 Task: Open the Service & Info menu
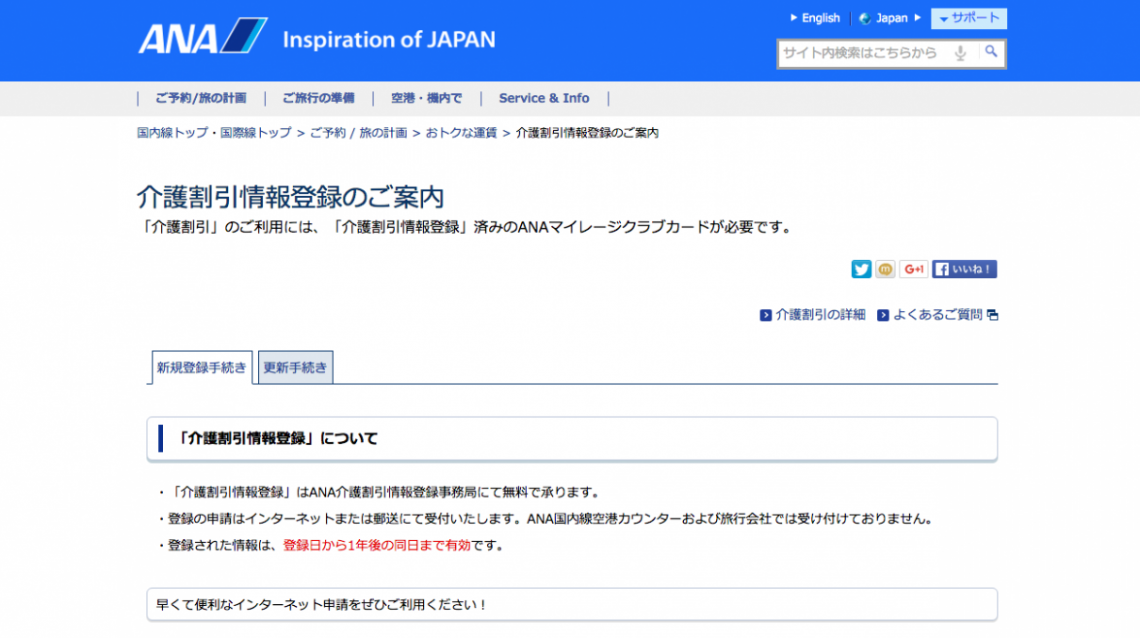(x=544, y=98)
